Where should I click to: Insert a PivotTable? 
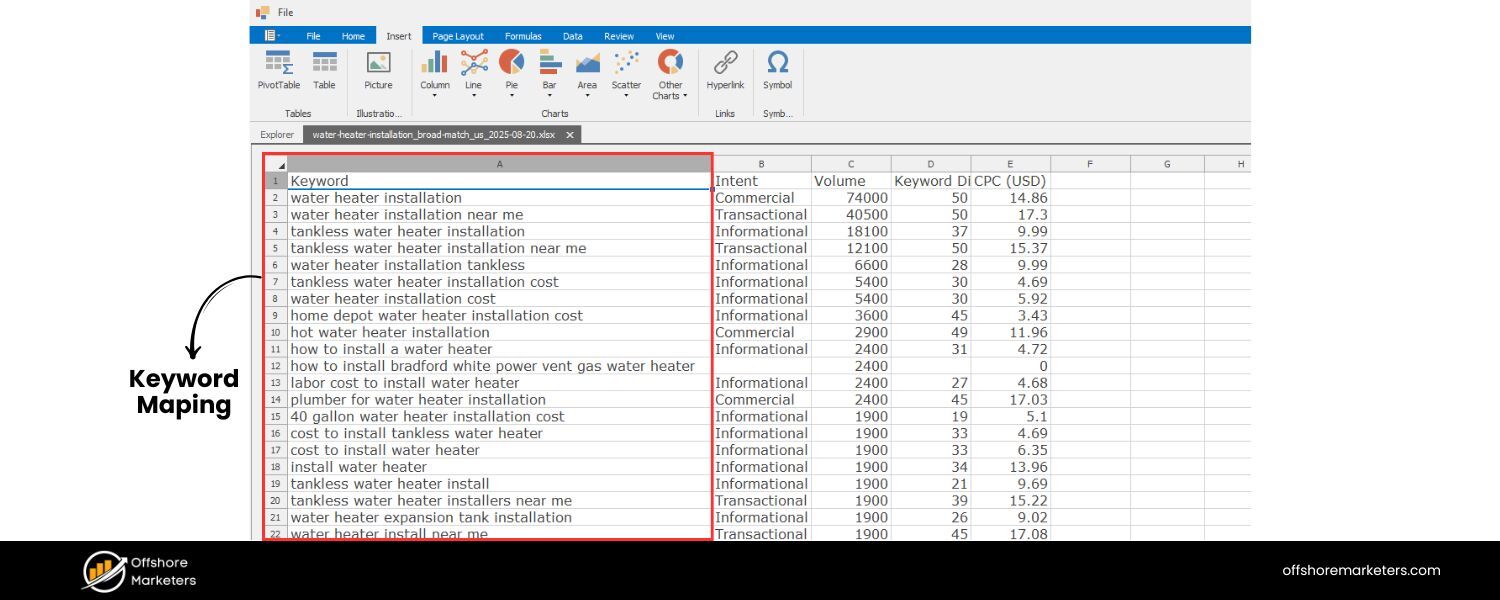click(x=277, y=70)
